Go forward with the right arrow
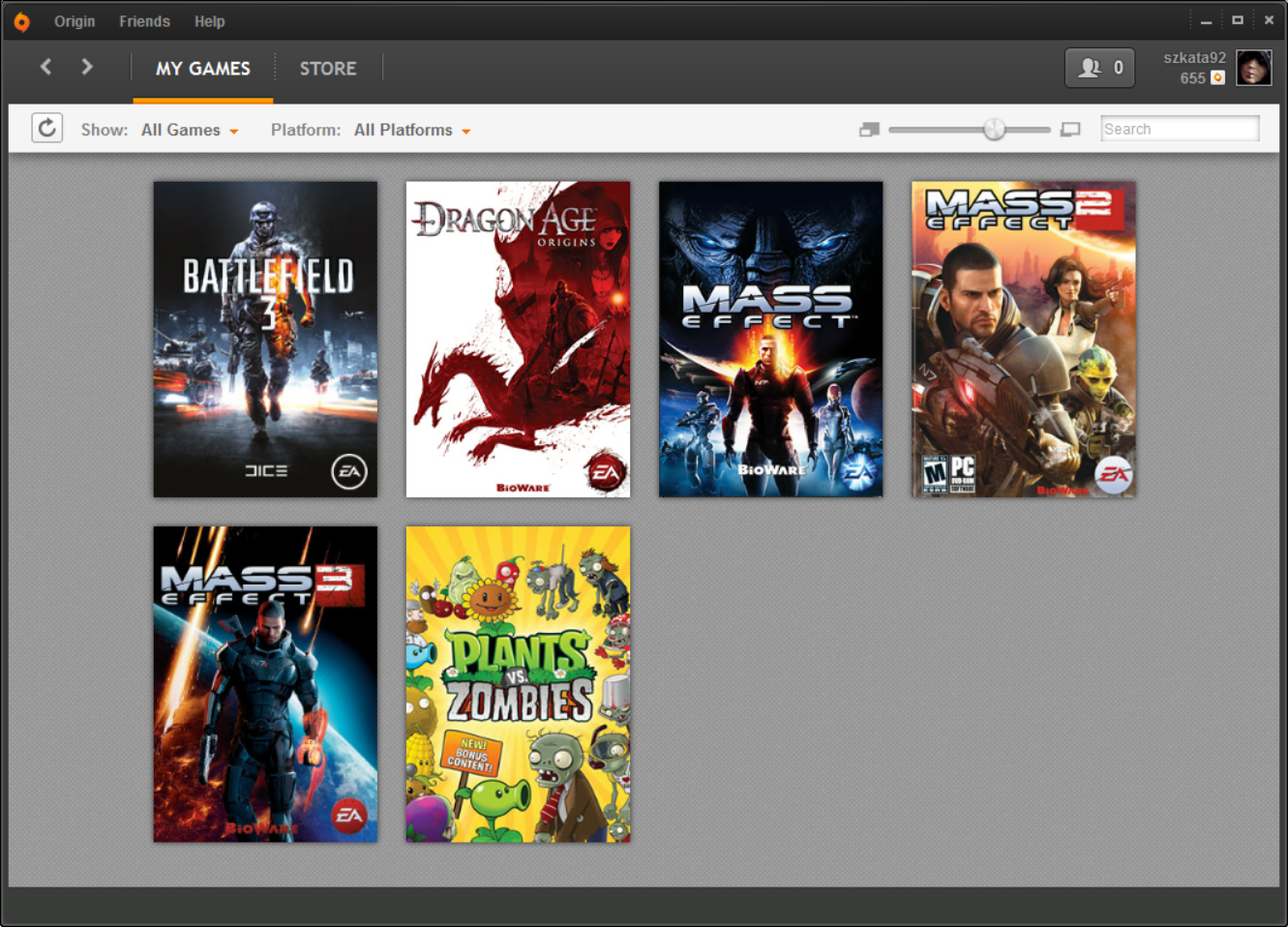The width and height of the screenshot is (1288, 927). click(x=87, y=67)
